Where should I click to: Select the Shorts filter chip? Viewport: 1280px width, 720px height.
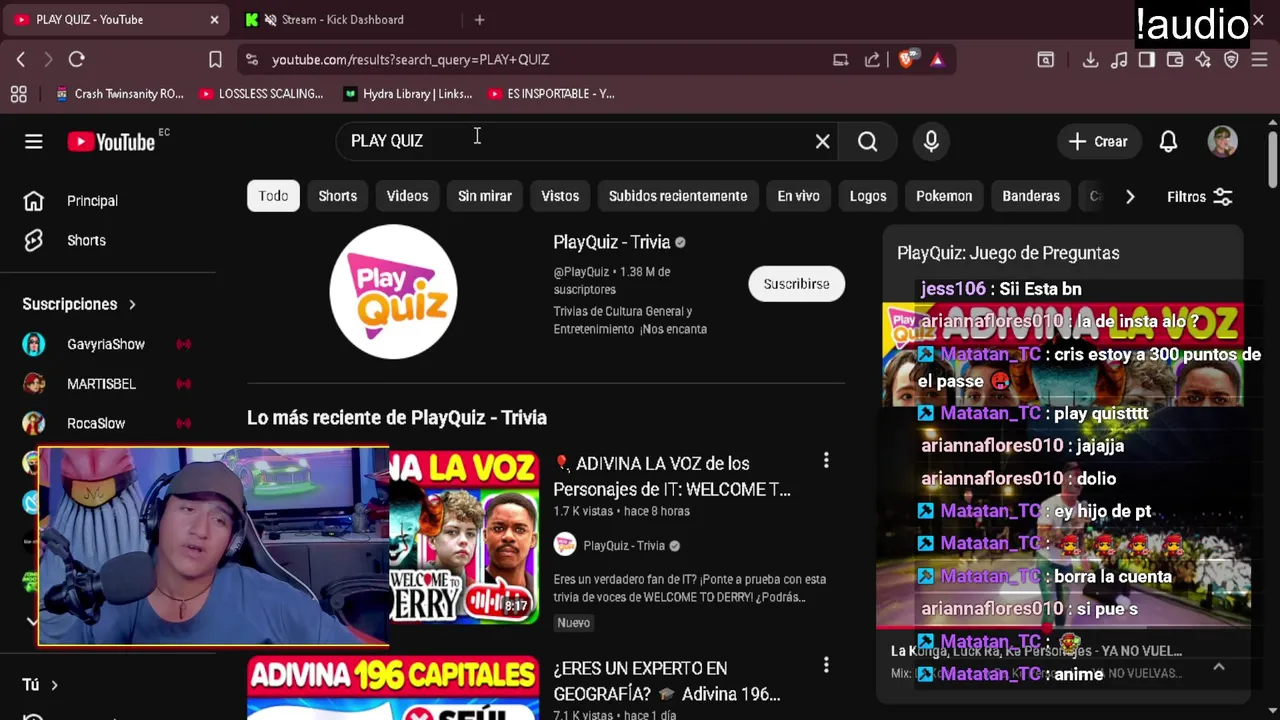click(338, 196)
